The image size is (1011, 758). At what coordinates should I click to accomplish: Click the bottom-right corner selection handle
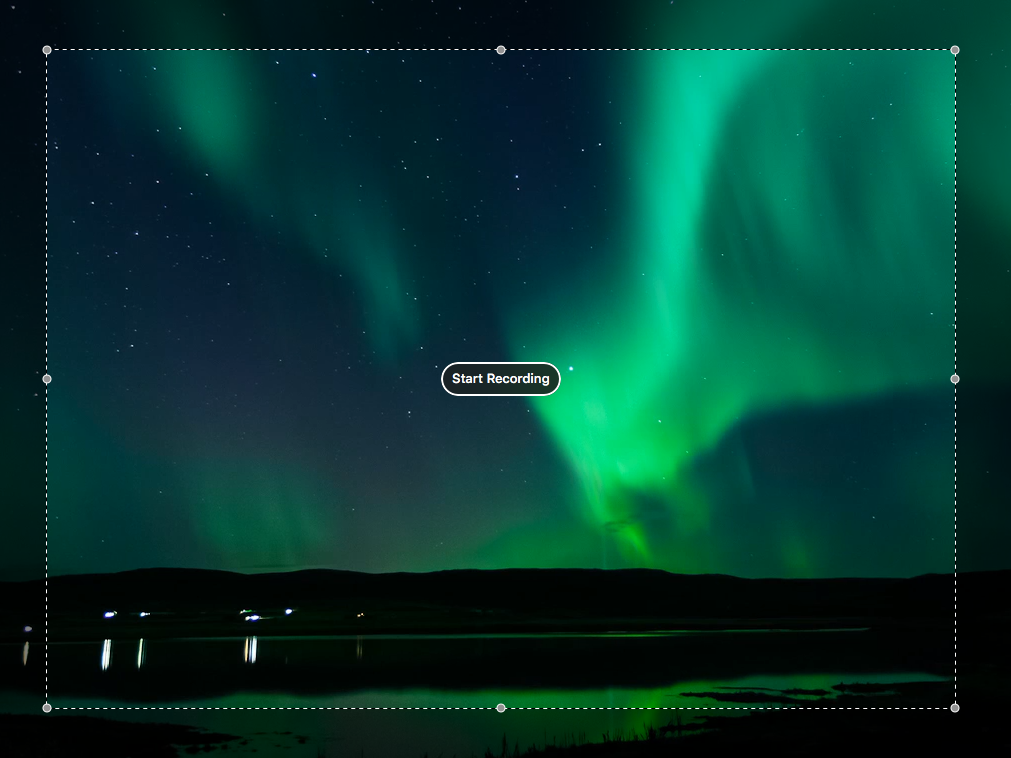pyautogui.click(x=955, y=708)
